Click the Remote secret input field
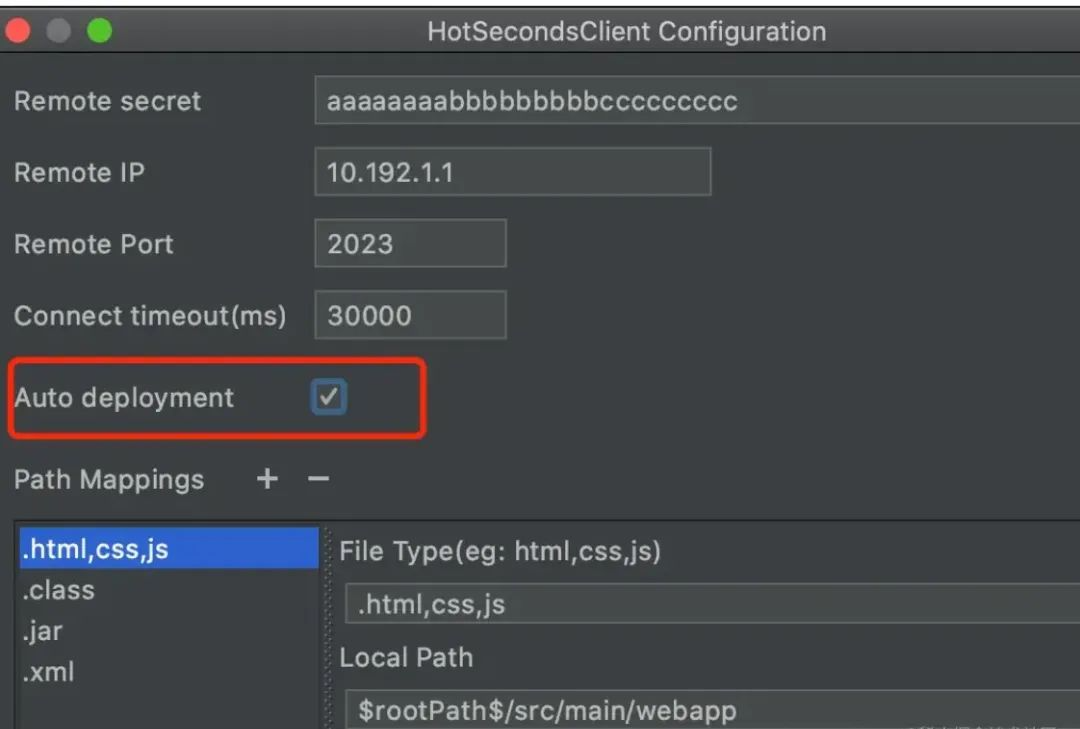Image resolution: width=1080 pixels, height=729 pixels. click(x=697, y=101)
